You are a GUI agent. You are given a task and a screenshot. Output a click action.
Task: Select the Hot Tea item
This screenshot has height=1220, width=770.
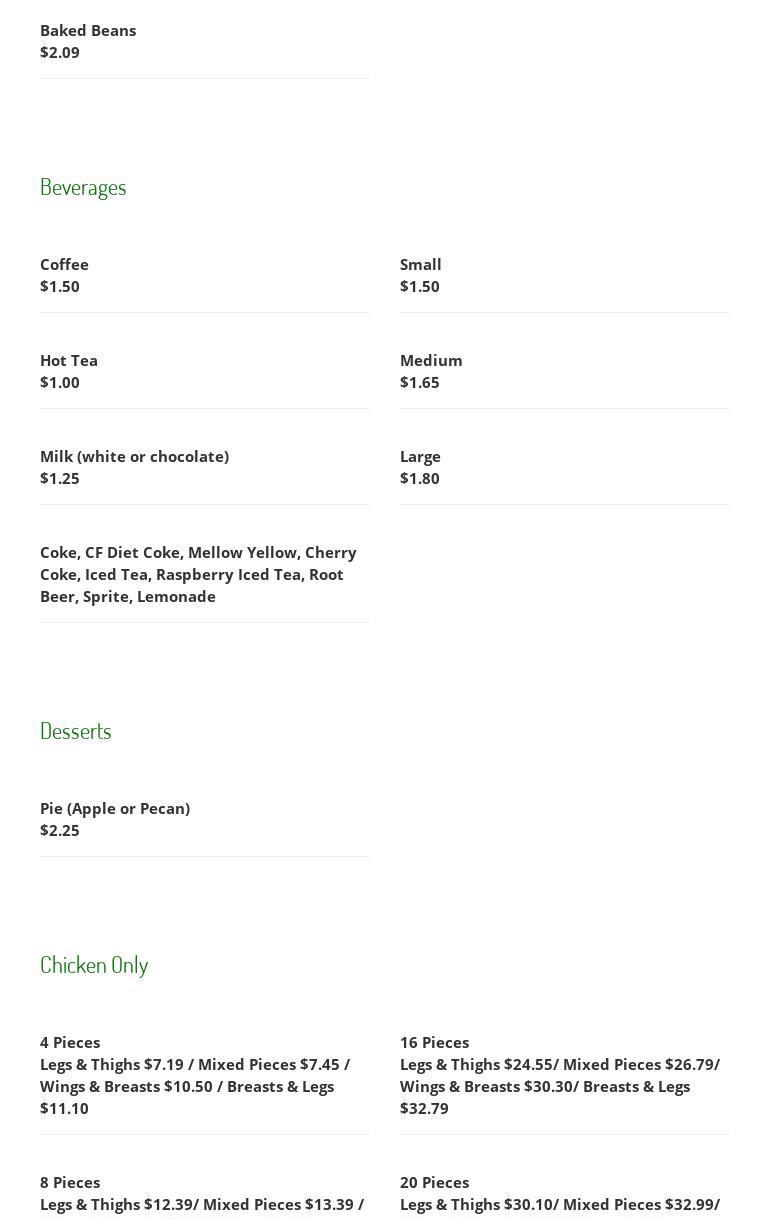[69, 361]
